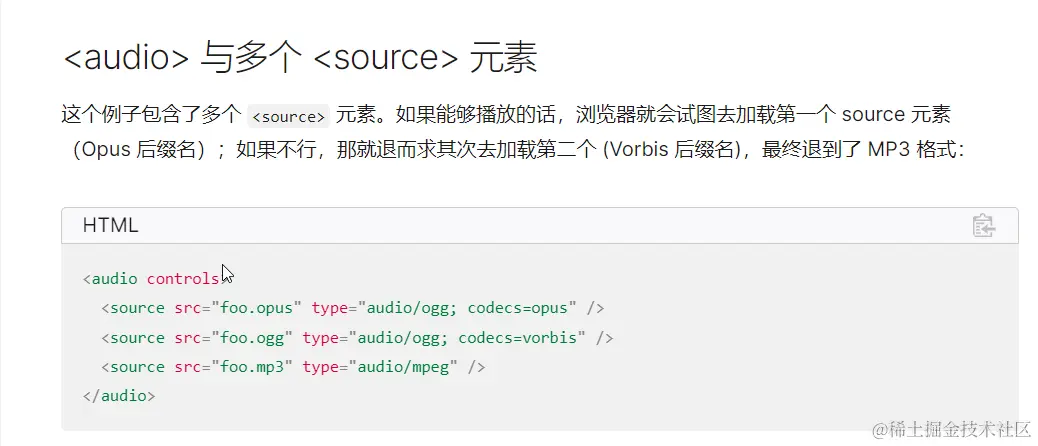1038x446 pixels.
Task: Click the "<audio> 与多个 <source> 元素" heading
Action: coord(300,59)
